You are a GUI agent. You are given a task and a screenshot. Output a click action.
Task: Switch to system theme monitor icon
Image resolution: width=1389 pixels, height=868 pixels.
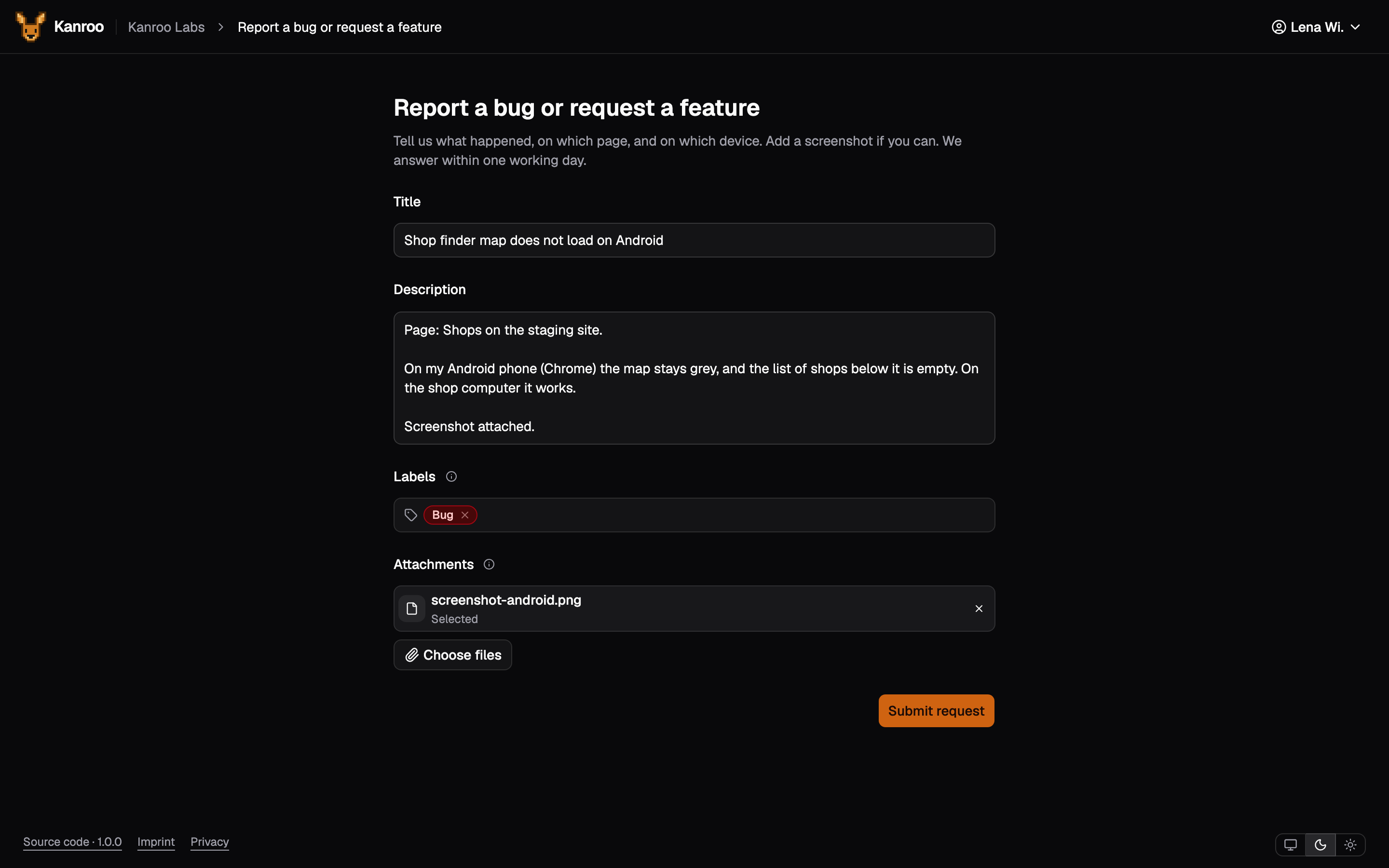pos(1290,845)
